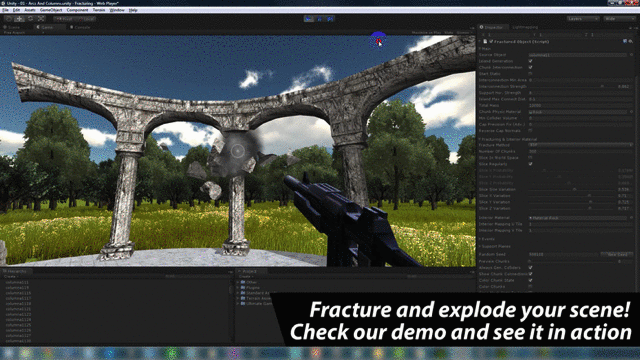Open the Edit menu

coord(16,10)
